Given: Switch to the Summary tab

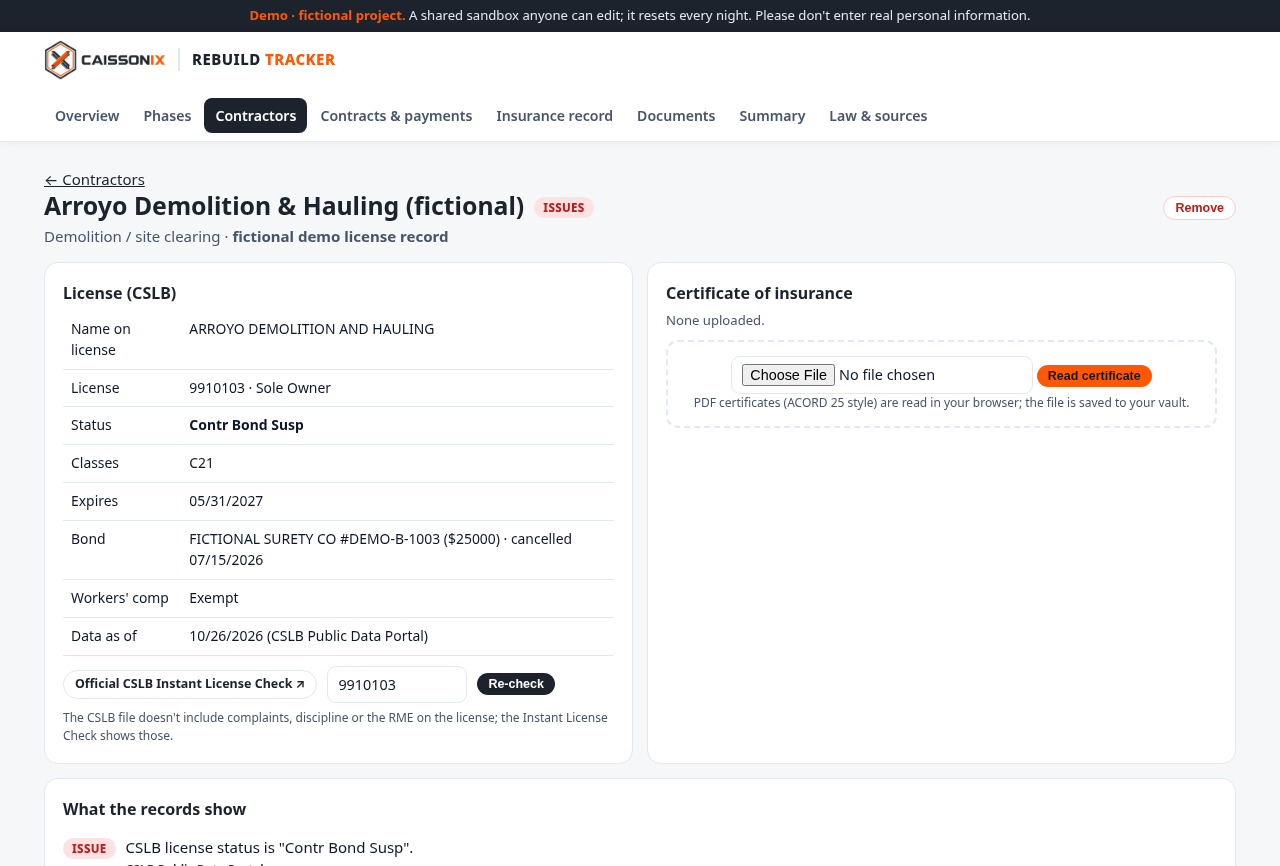Looking at the screenshot, I should point(772,116).
